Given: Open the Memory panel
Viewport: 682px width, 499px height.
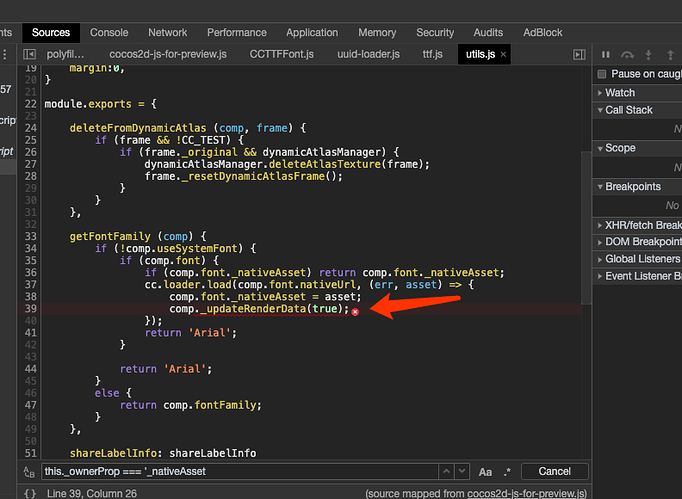Looking at the screenshot, I should coord(377,33).
